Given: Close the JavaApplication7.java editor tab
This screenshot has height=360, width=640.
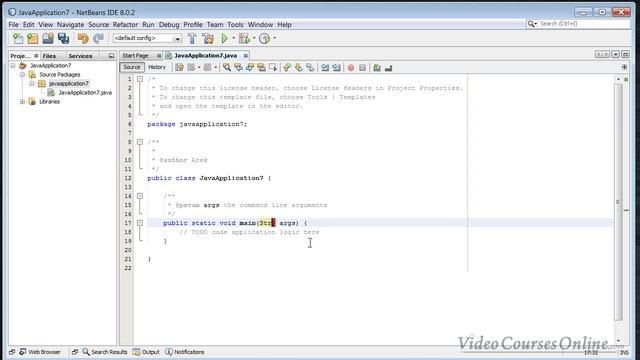Looking at the screenshot, I should tap(245, 56).
